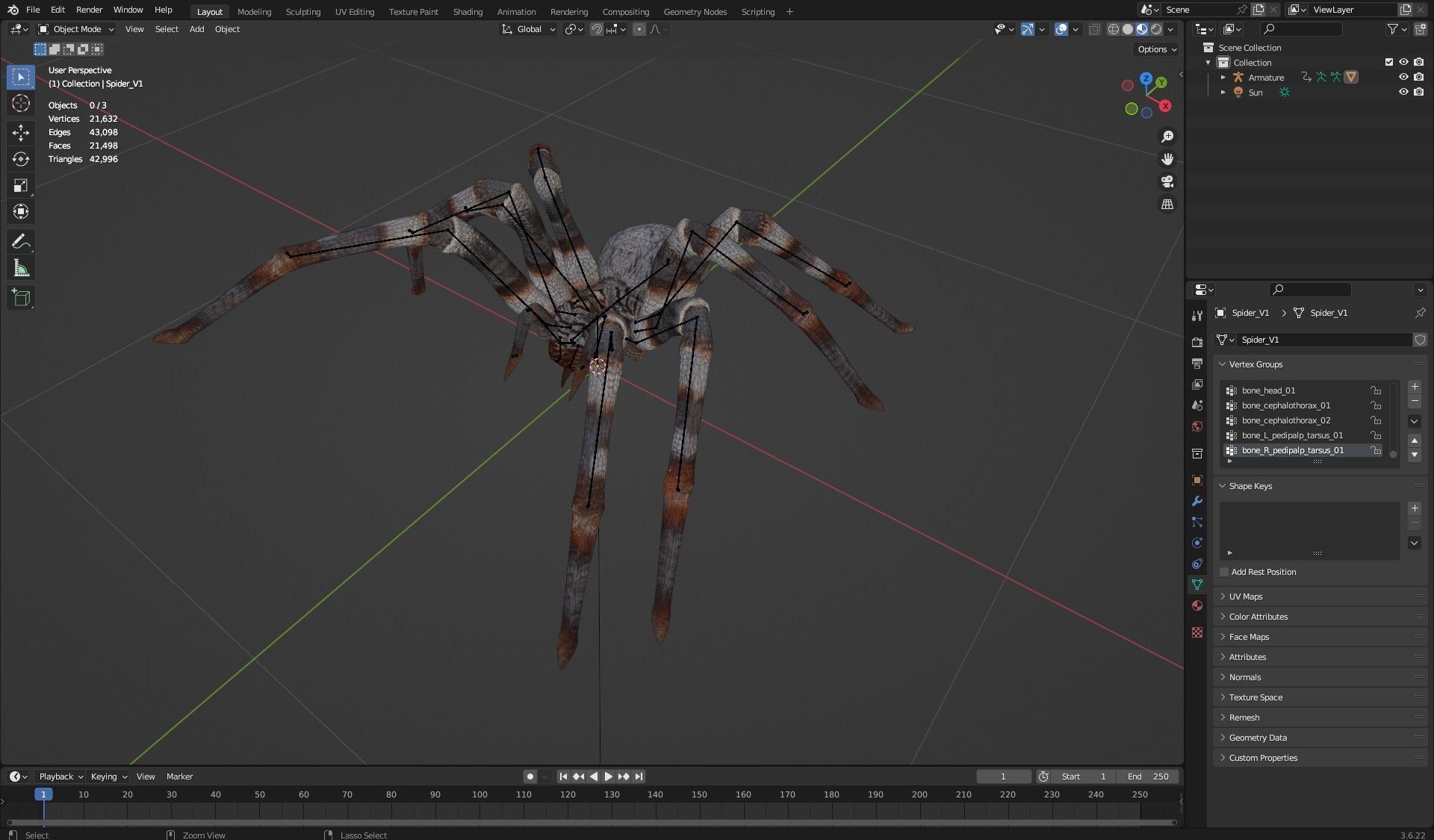The width and height of the screenshot is (1434, 840).
Task: Open the Object Mode dropdown
Action: [76, 29]
